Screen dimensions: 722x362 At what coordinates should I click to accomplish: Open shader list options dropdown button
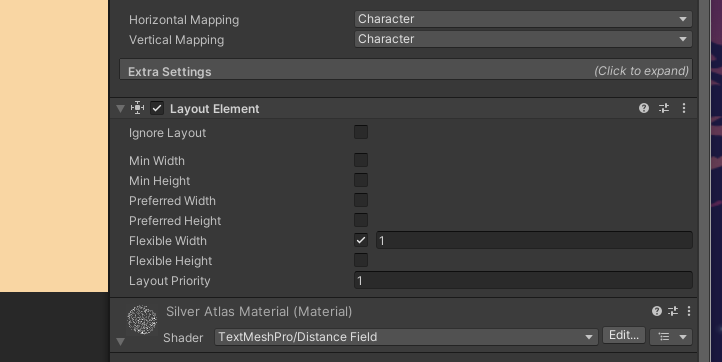pos(671,337)
